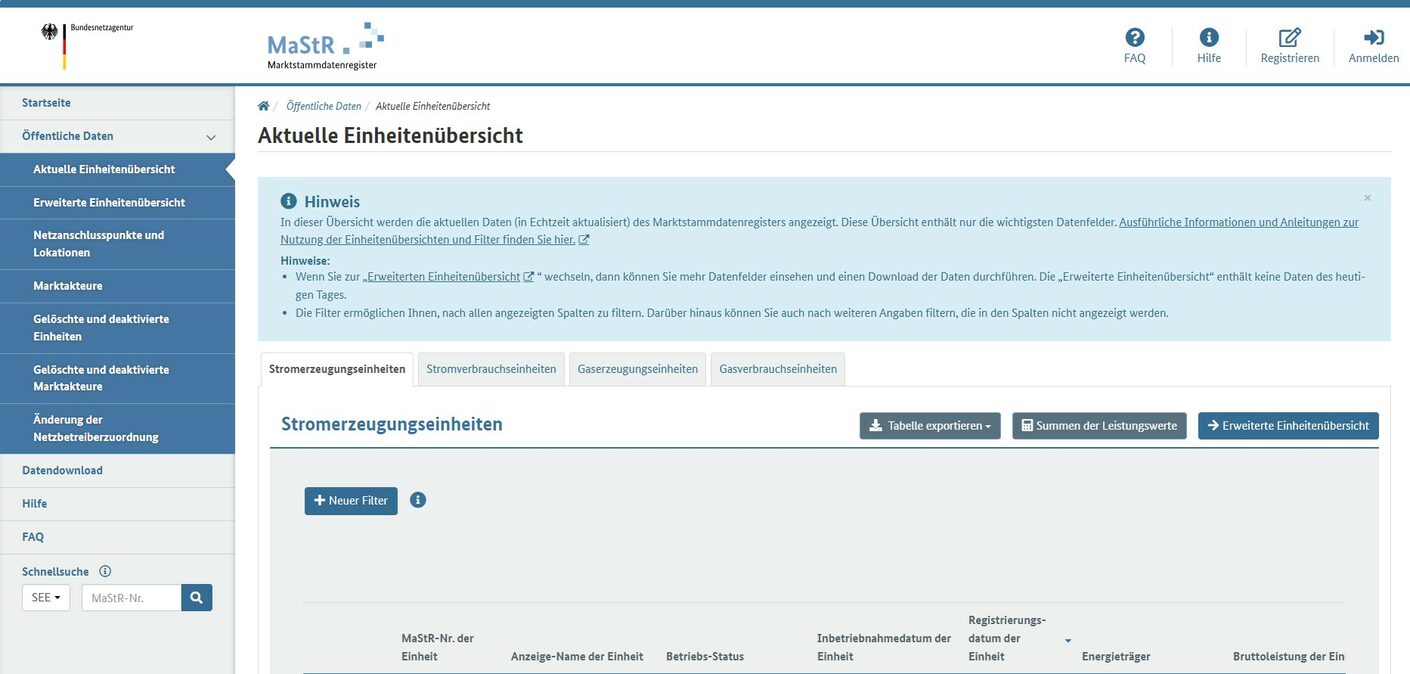This screenshot has height=674, width=1410.
Task: Sort by Anzeige-Name der Einheit column
Action: point(577,657)
